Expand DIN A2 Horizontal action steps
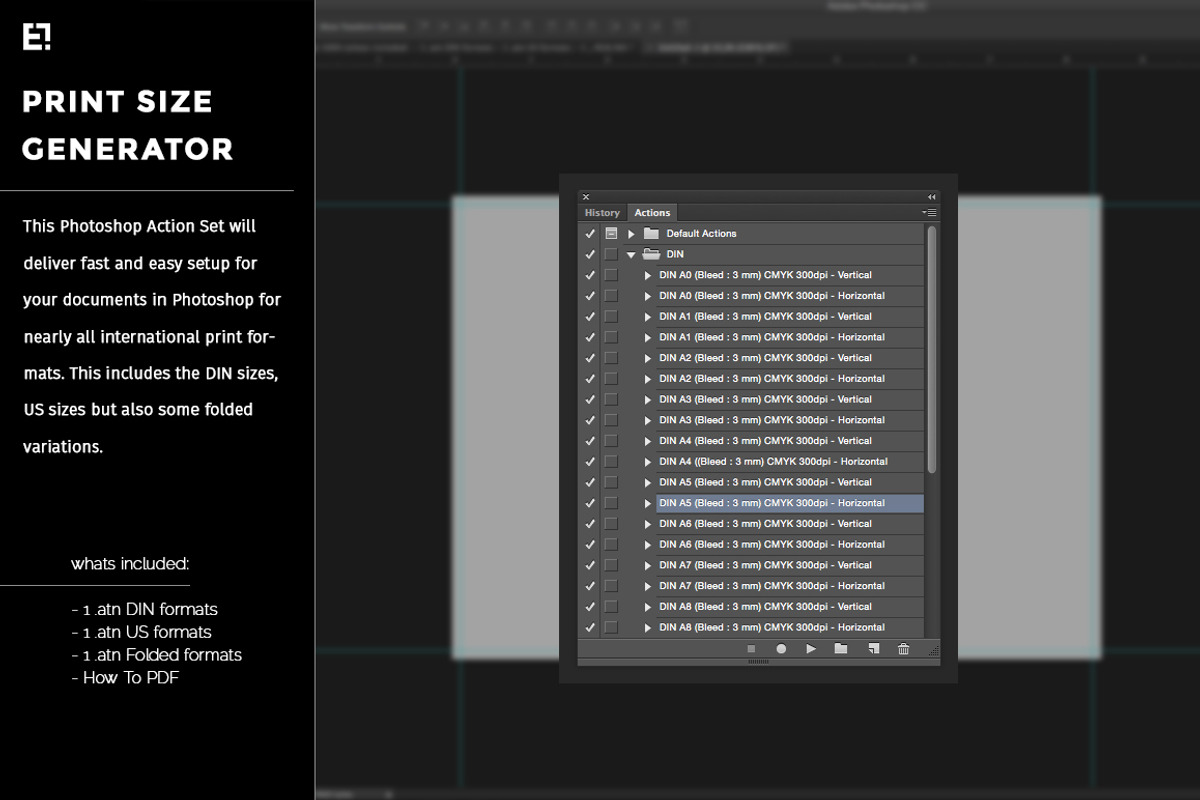 coord(648,379)
